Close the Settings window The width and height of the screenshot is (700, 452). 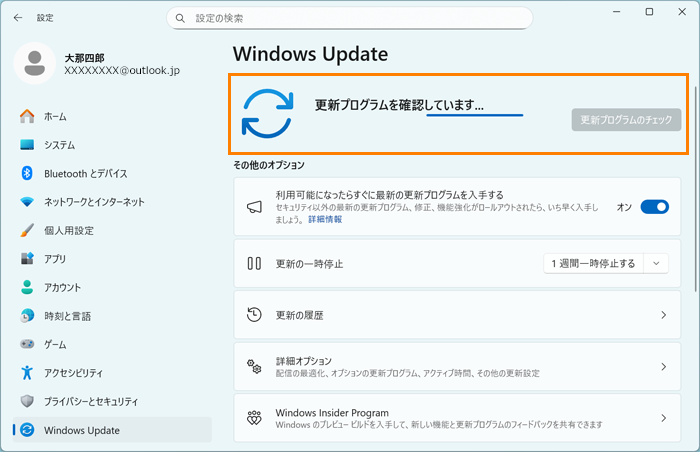(x=682, y=12)
